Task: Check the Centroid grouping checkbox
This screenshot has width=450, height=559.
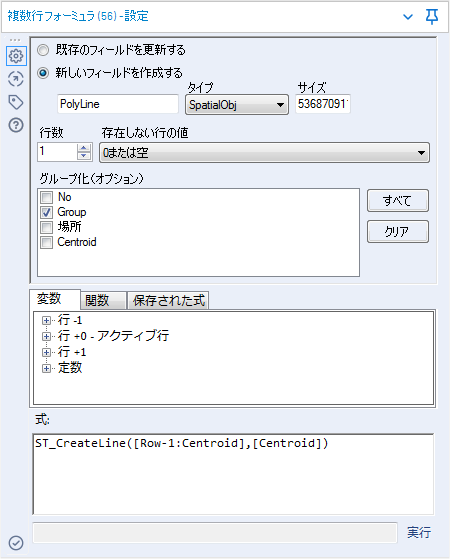Action: (46, 242)
